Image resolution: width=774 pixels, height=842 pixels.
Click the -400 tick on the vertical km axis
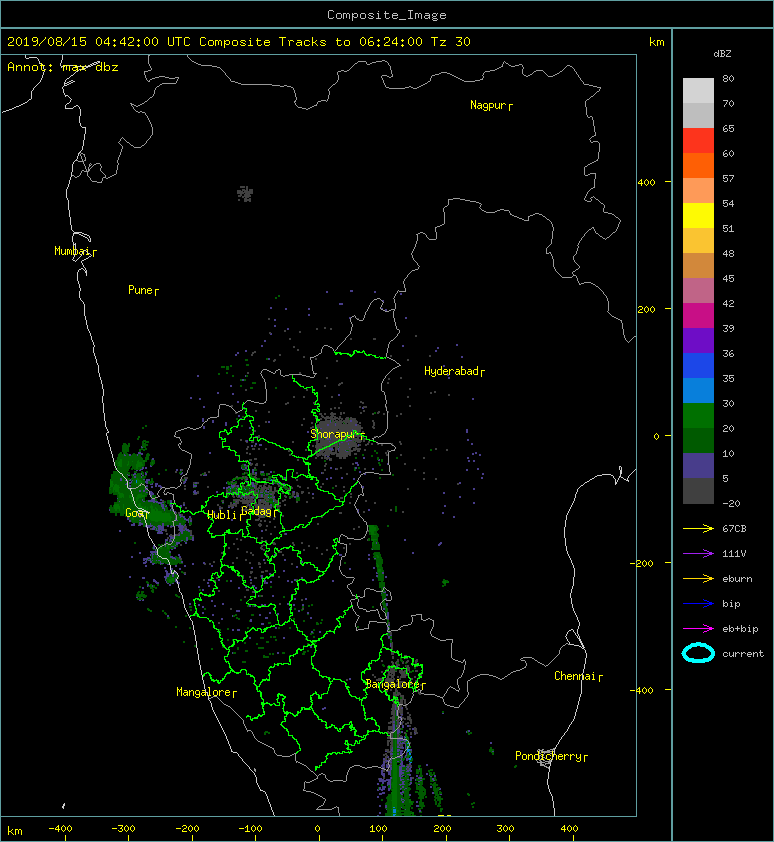pos(642,690)
